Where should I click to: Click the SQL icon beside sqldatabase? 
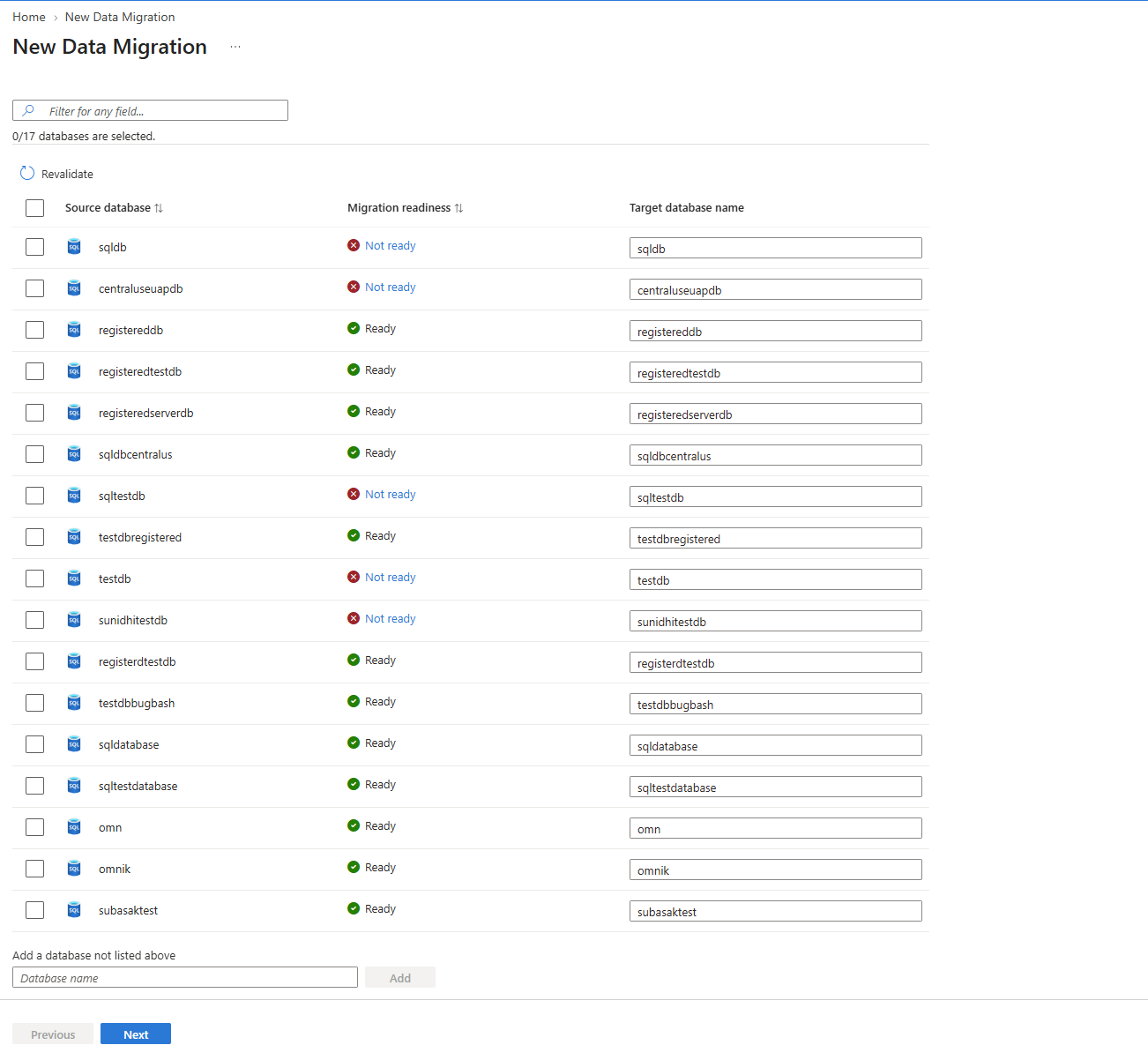74,744
